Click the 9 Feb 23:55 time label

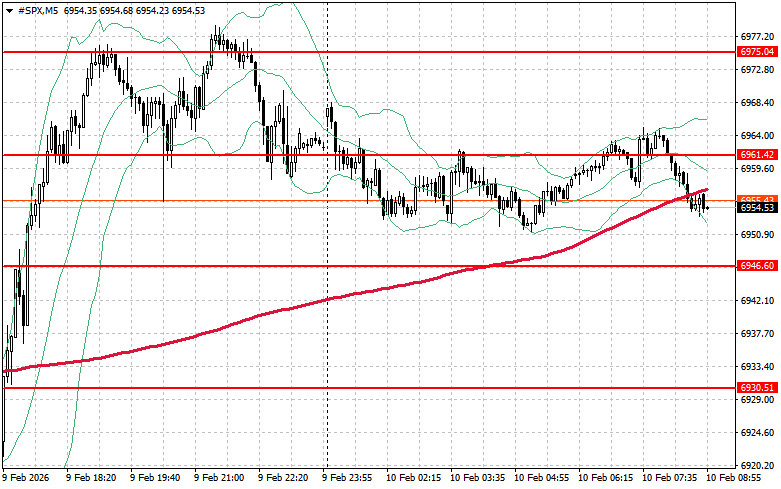pos(352,479)
